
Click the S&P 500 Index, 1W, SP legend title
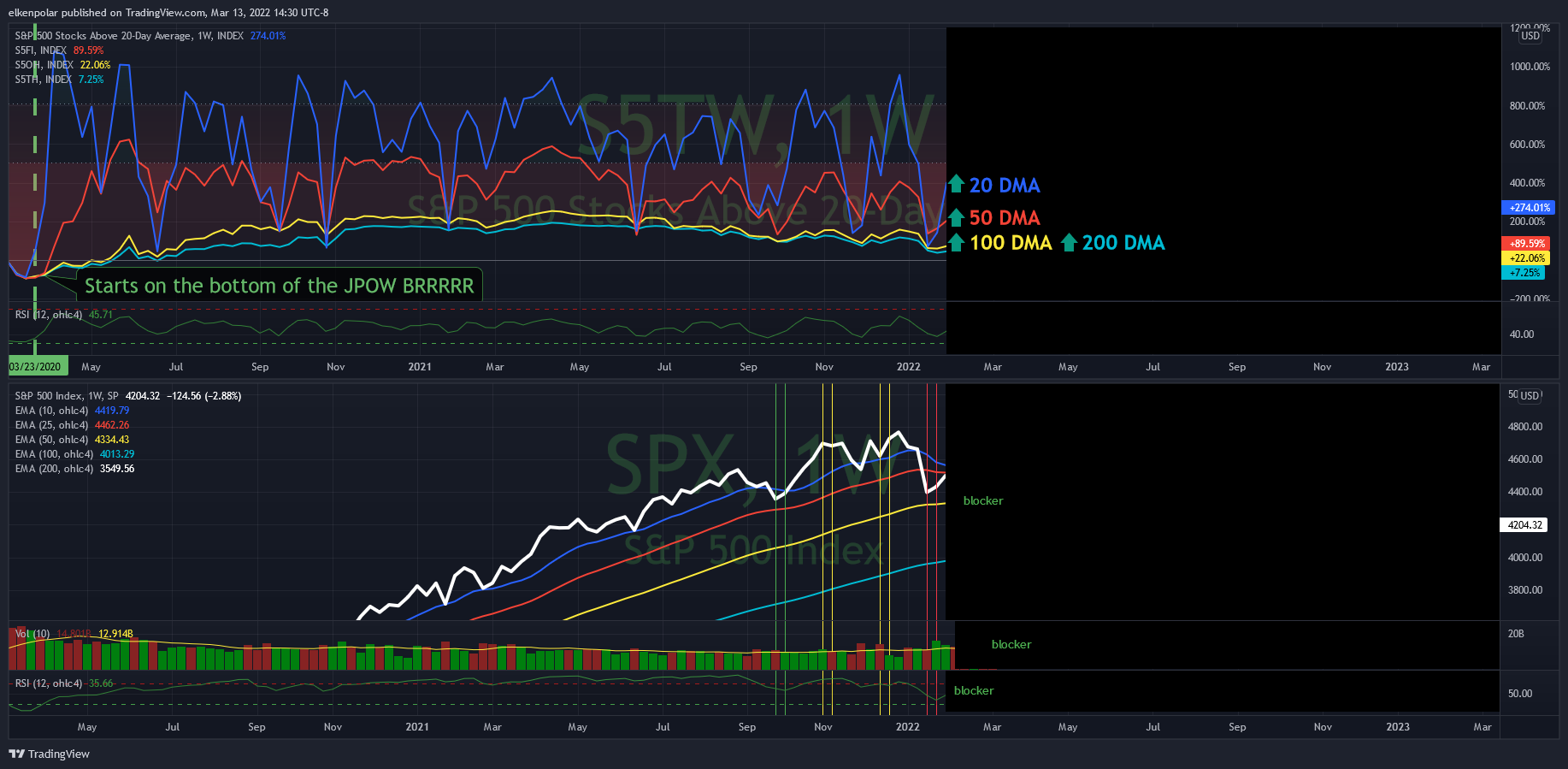67,396
